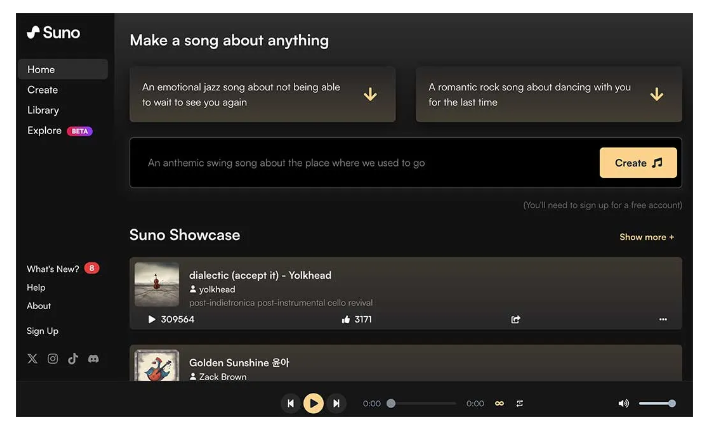Go to the Create page in sidebar
The height and width of the screenshot is (424, 706).
[x=42, y=90]
